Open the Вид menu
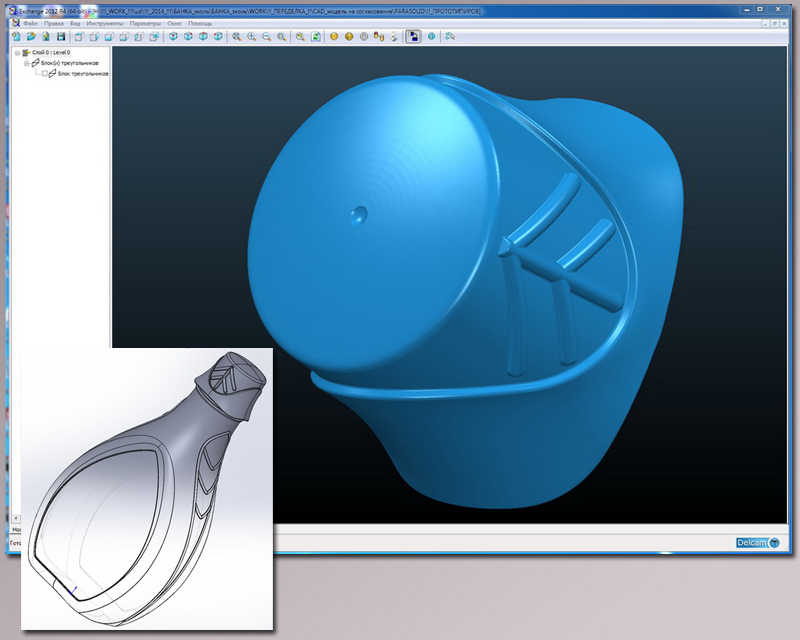Image resolution: width=800 pixels, height=640 pixels. tap(75, 23)
